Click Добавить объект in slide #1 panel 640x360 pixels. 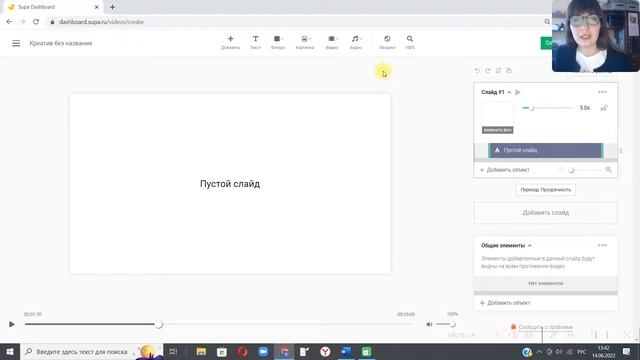(x=505, y=170)
